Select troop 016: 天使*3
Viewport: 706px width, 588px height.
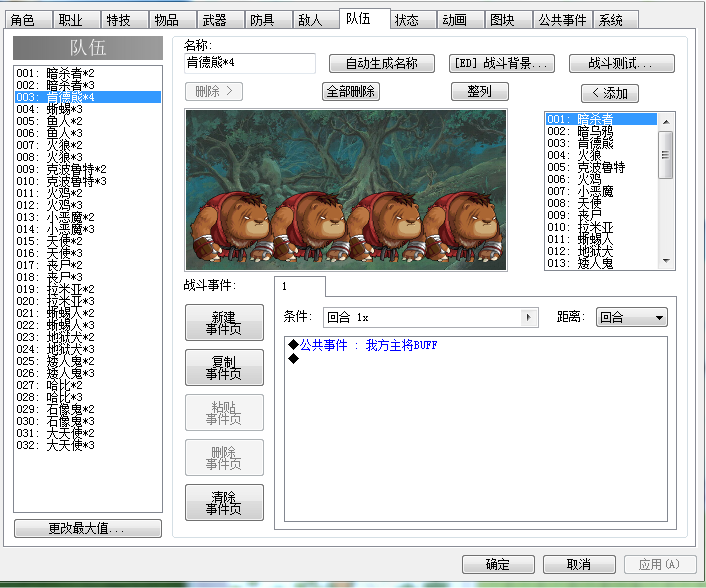click(88, 253)
